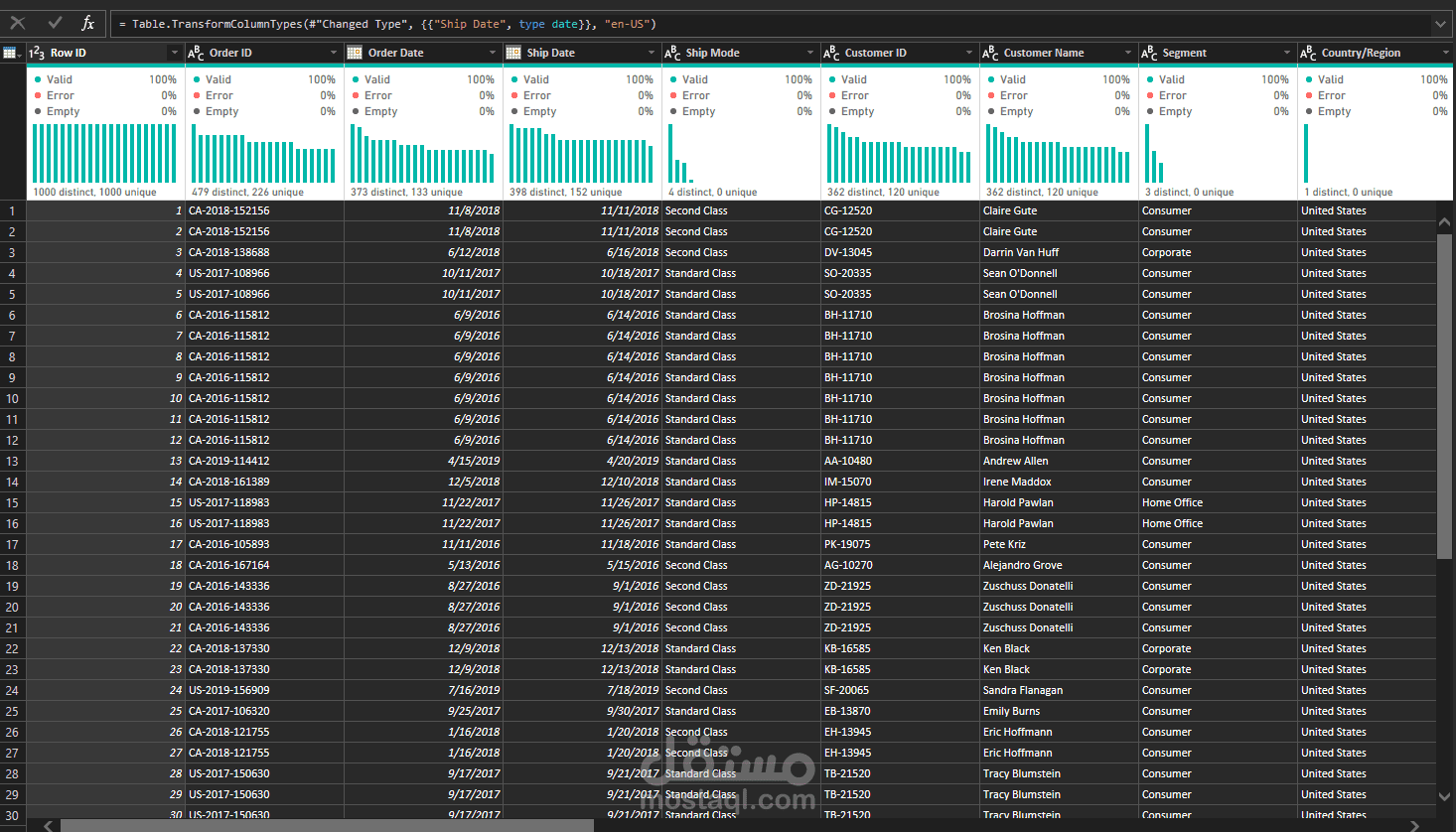The height and width of the screenshot is (832, 1456).
Task: Click Ship Mode distribution chart
Action: coord(680,154)
